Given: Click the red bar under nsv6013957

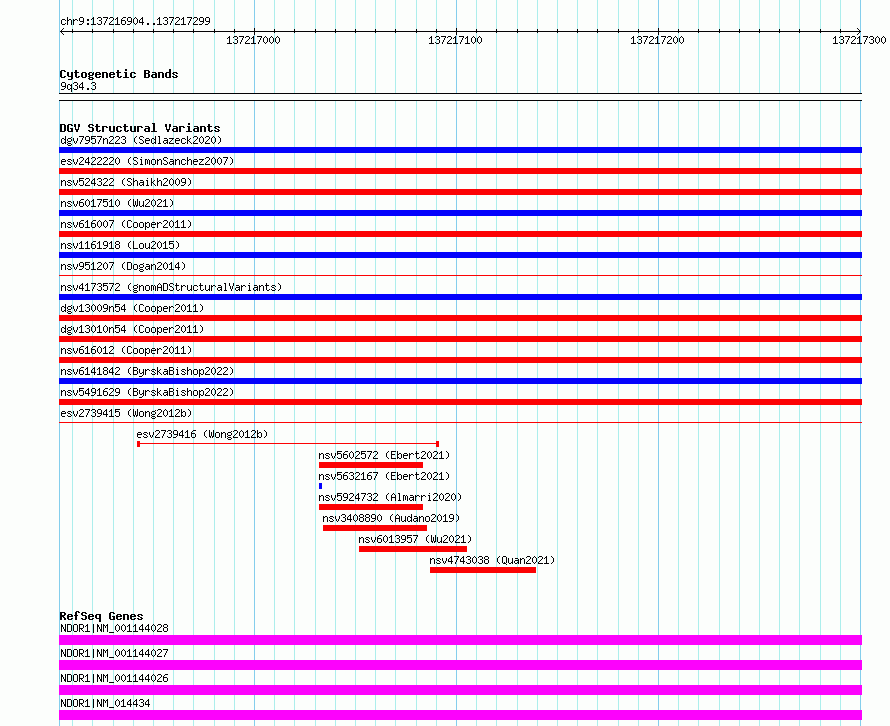Looking at the screenshot, I should (x=413, y=549).
